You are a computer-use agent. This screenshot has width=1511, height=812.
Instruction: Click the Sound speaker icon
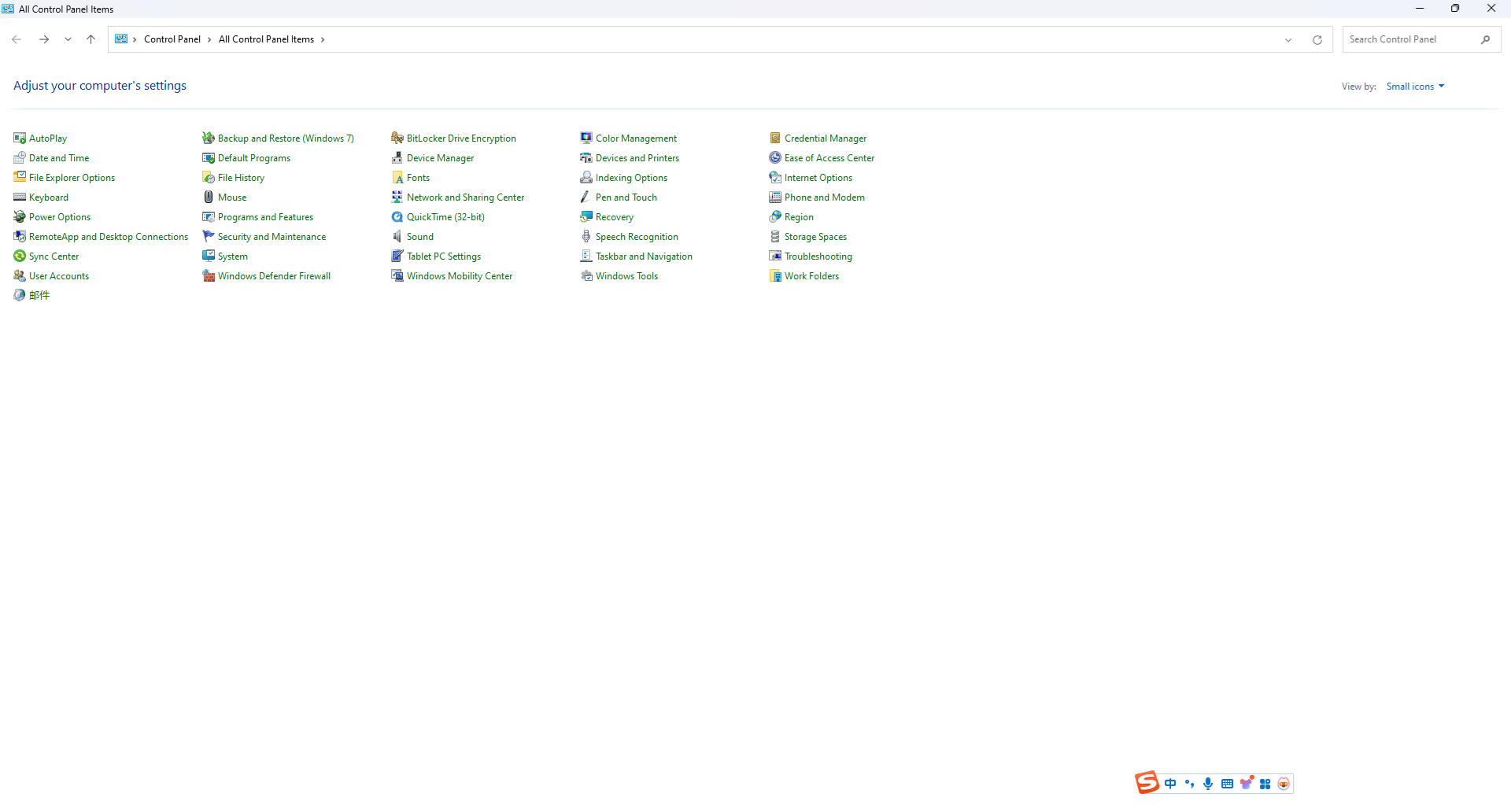[397, 237]
